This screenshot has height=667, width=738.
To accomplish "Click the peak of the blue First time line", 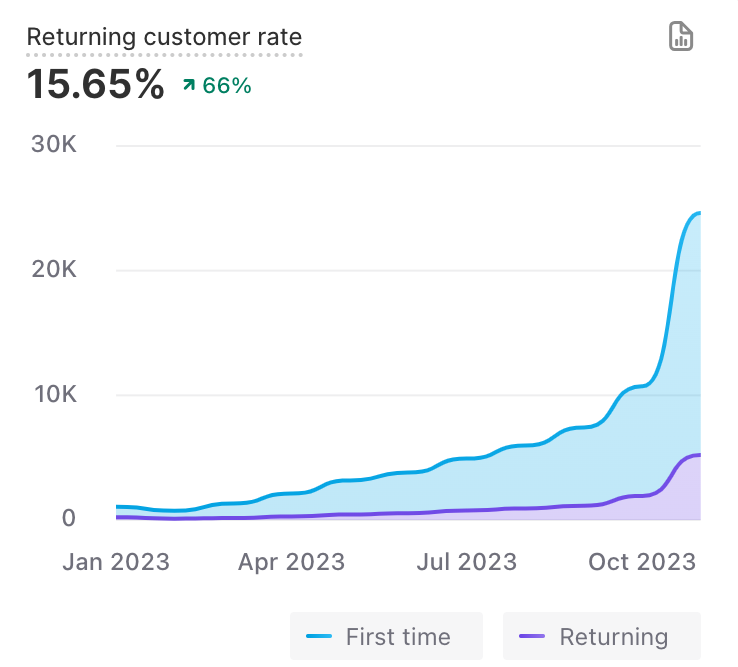I will click(698, 213).
